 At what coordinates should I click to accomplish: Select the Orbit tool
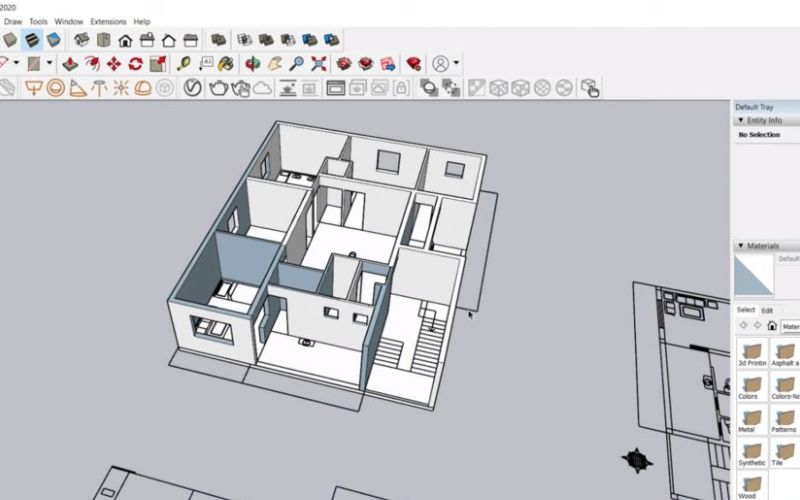click(x=253, y=64)
